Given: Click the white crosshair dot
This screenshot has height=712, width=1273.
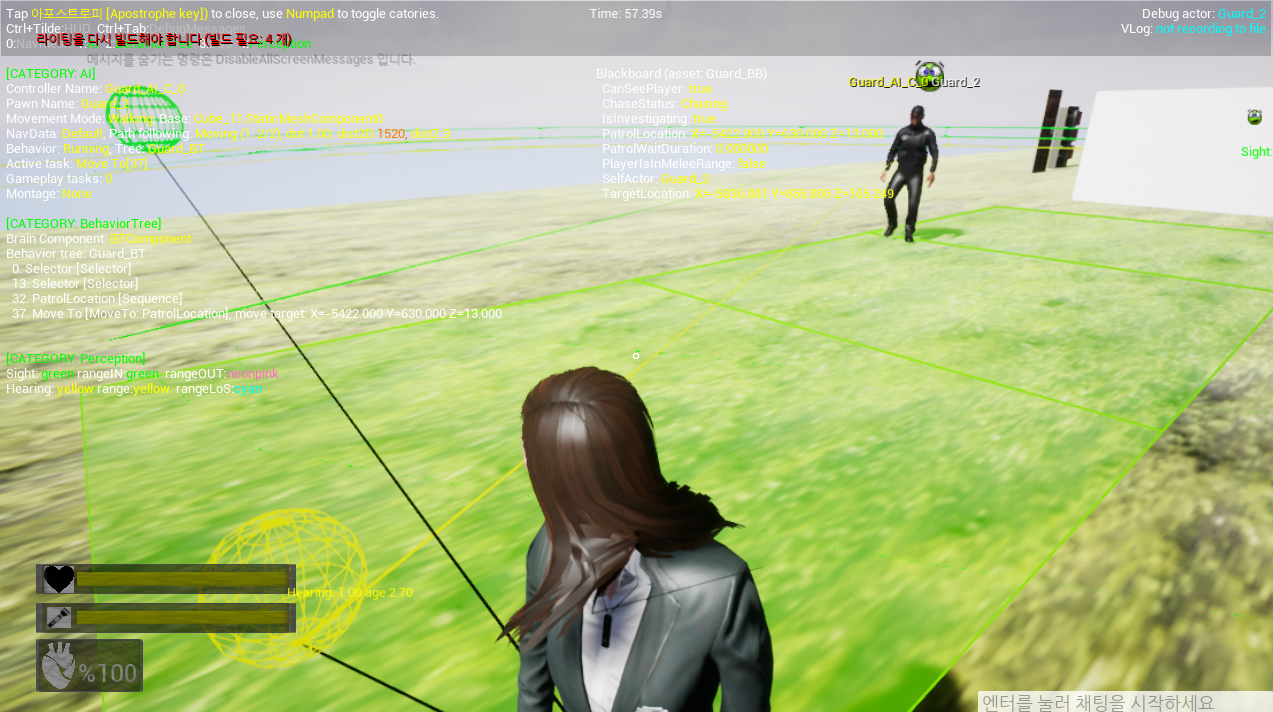Looking at the screenshot, I should (x=636, y=356).
